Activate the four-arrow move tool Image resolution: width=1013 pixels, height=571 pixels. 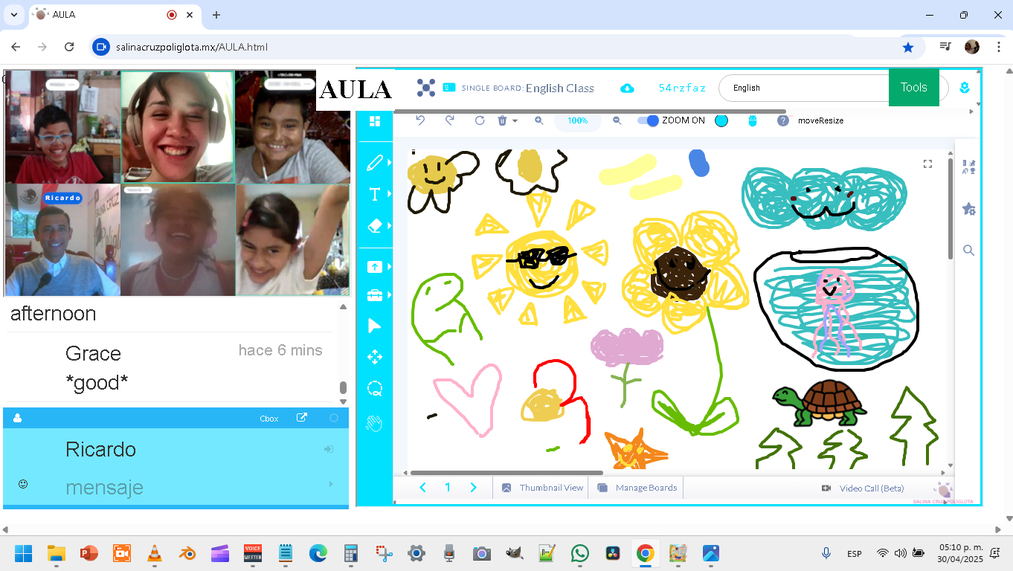coord(375,357)
